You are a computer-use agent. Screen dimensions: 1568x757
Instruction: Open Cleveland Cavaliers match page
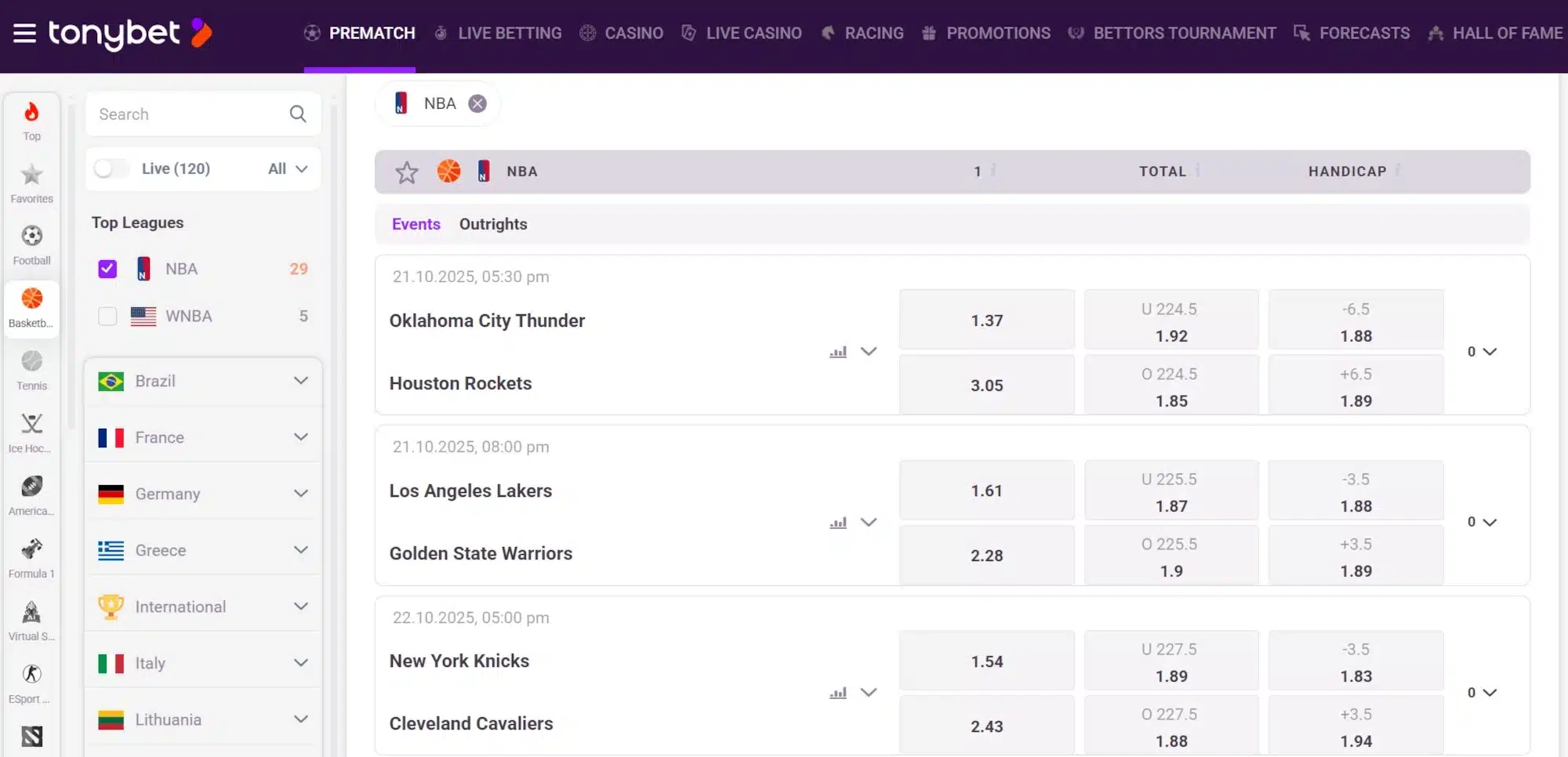[471, 723]
